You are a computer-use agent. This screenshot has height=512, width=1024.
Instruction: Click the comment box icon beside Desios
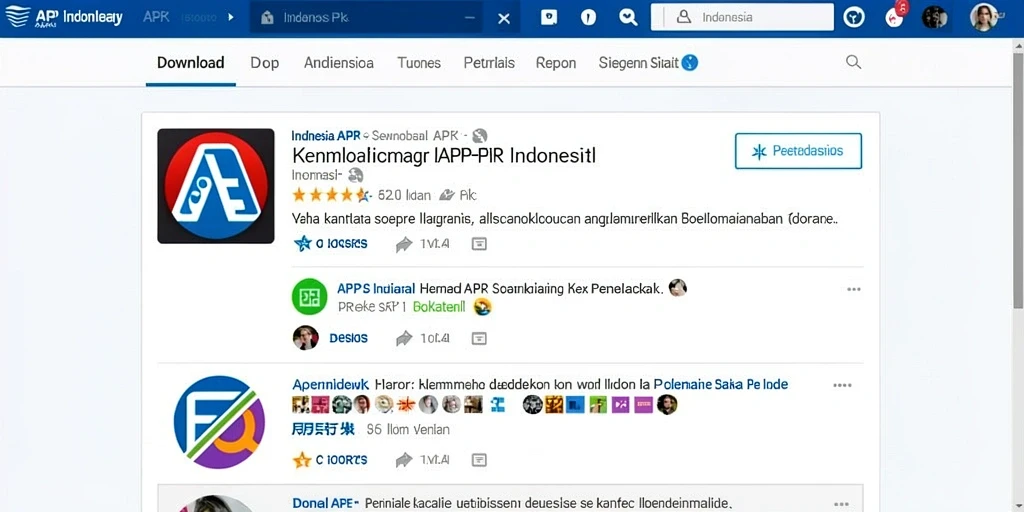tap(479, 338)
